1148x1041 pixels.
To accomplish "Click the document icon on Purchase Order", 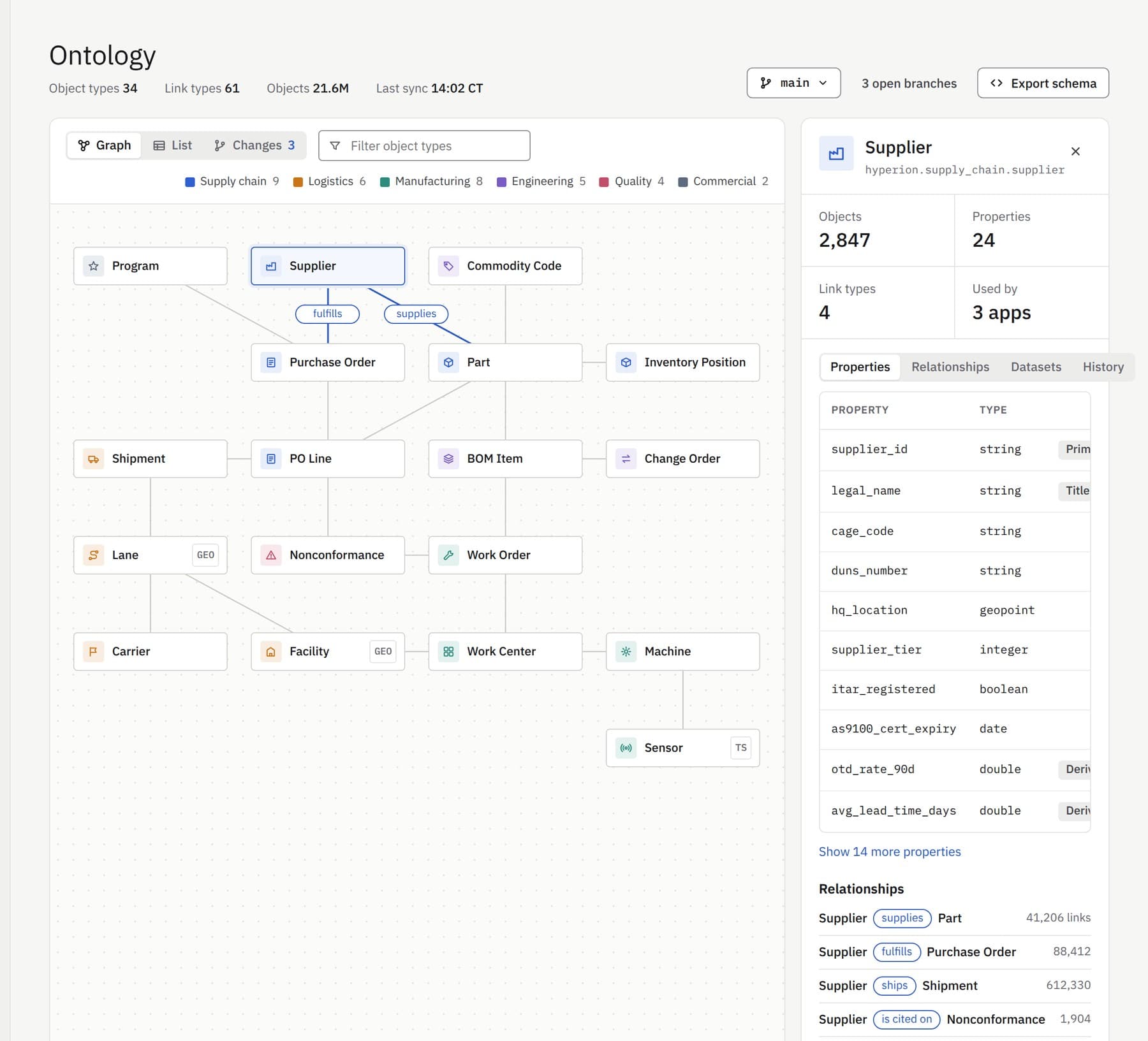I will [x=271, y=362].
